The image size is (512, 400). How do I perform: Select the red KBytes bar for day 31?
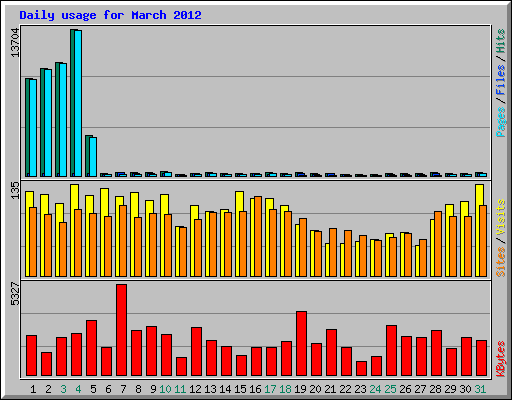click(x=482, y=358)
